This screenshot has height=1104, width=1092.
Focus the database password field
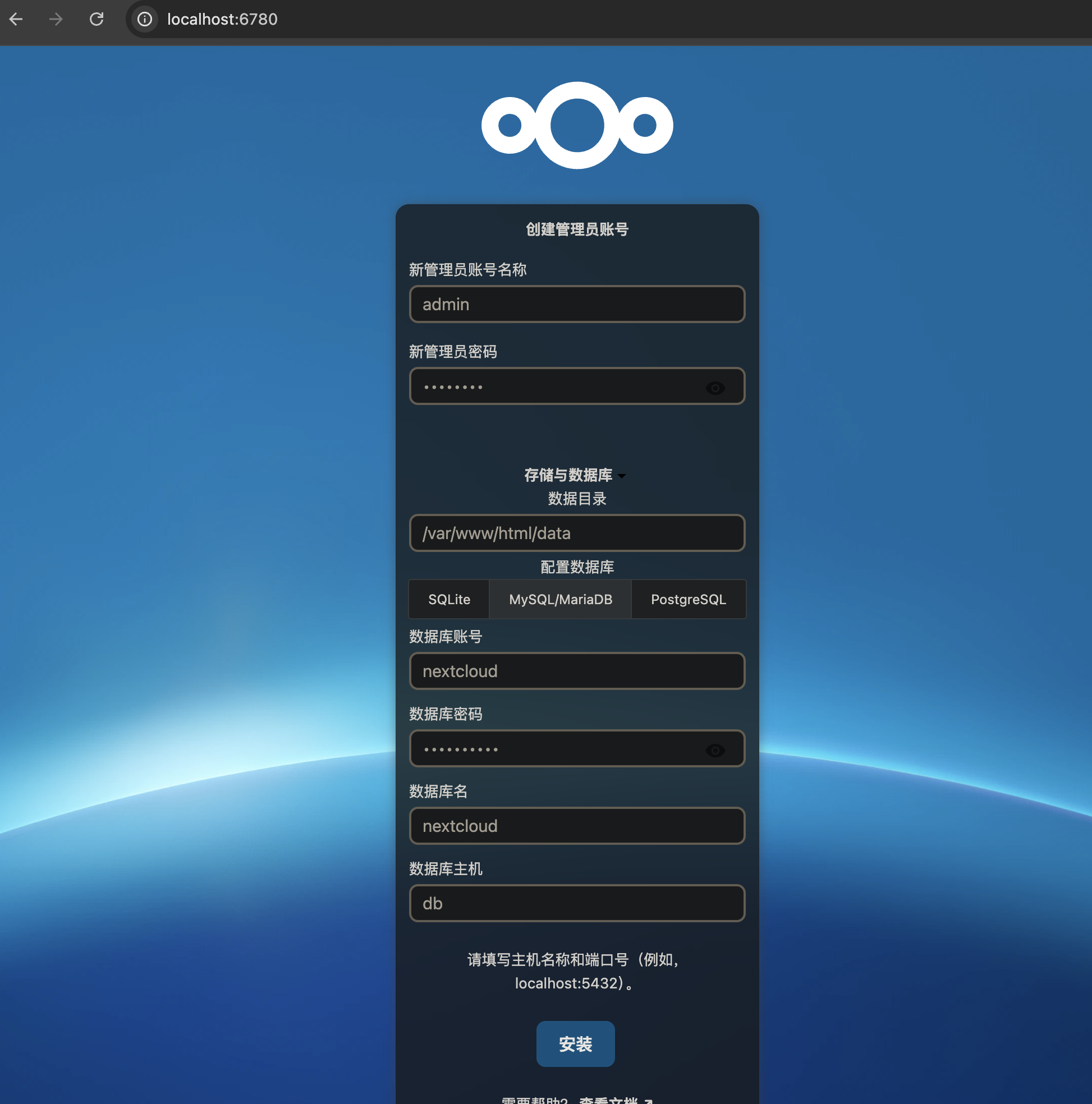pos(577,748)
